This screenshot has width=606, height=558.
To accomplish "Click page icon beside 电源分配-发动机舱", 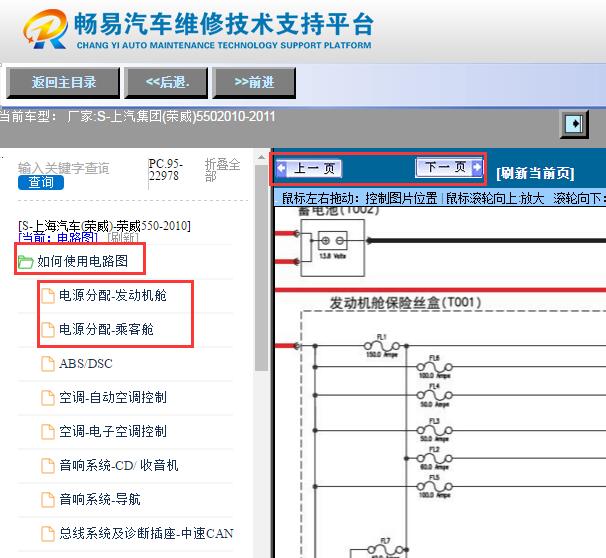I will coord(48,296).
